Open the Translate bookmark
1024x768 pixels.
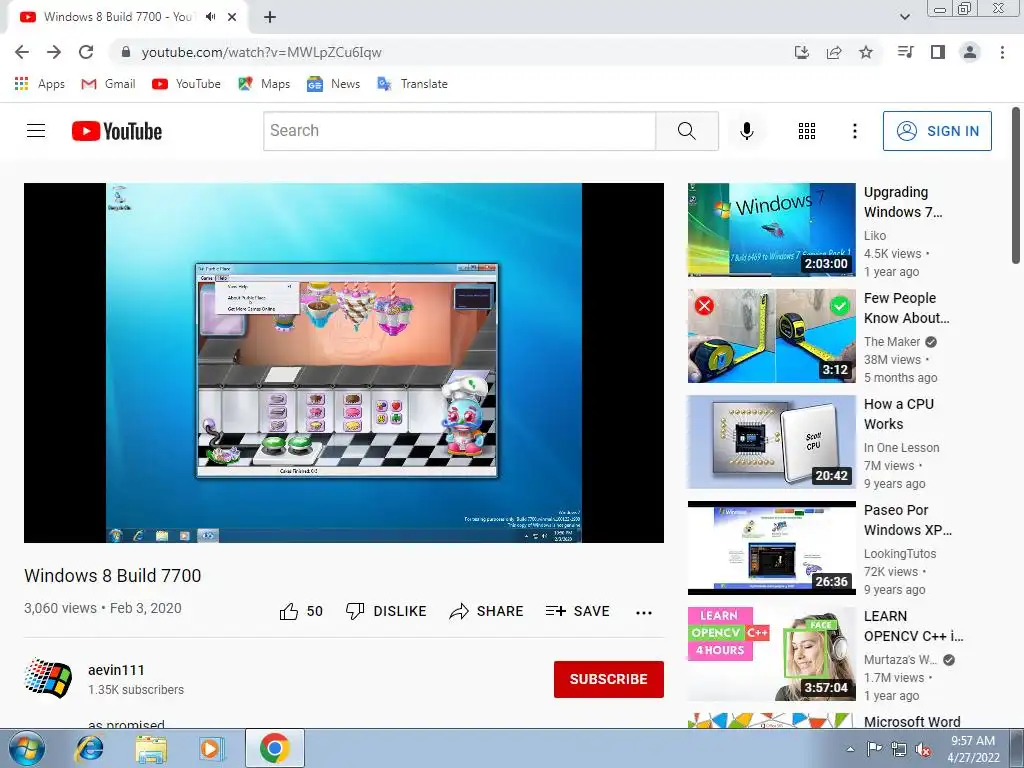pos(413,84)
